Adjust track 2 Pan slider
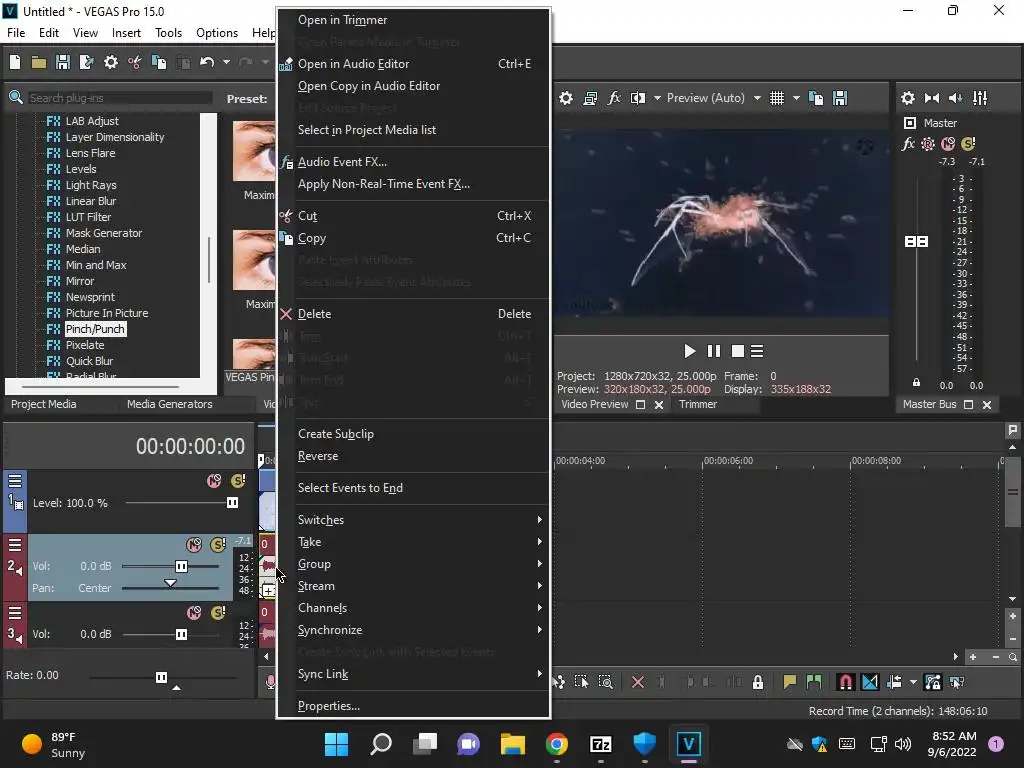 click(170, 584)
